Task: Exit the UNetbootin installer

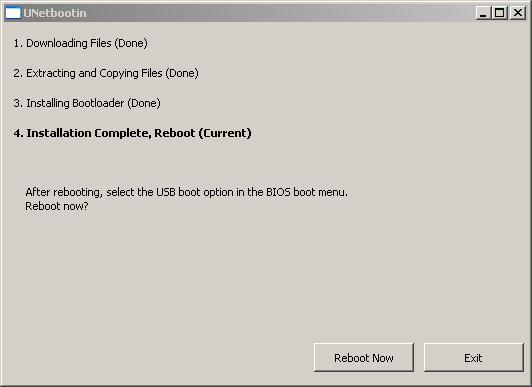Action: coord(474,357)
